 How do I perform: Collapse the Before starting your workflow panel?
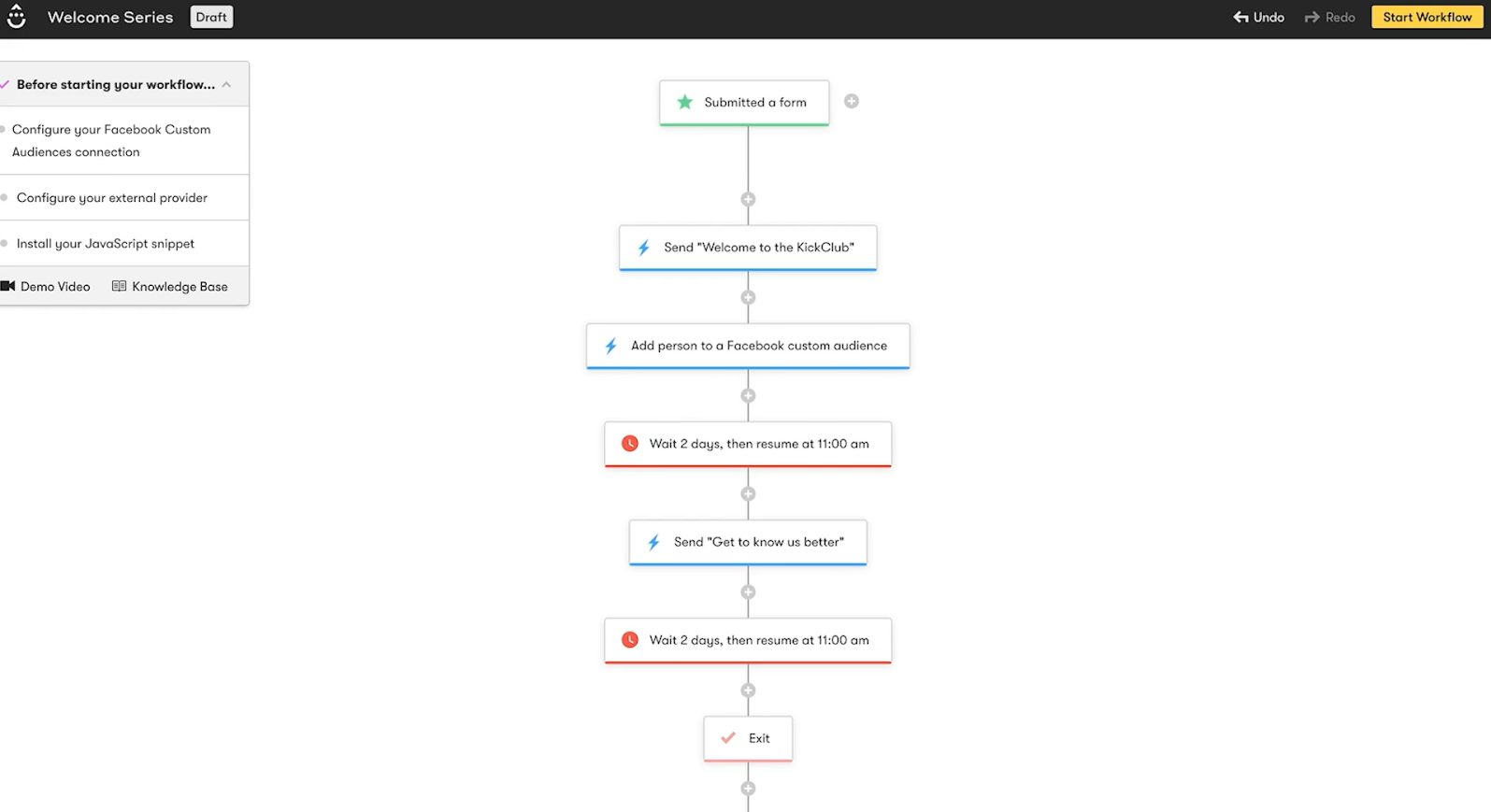click(227, 83)
